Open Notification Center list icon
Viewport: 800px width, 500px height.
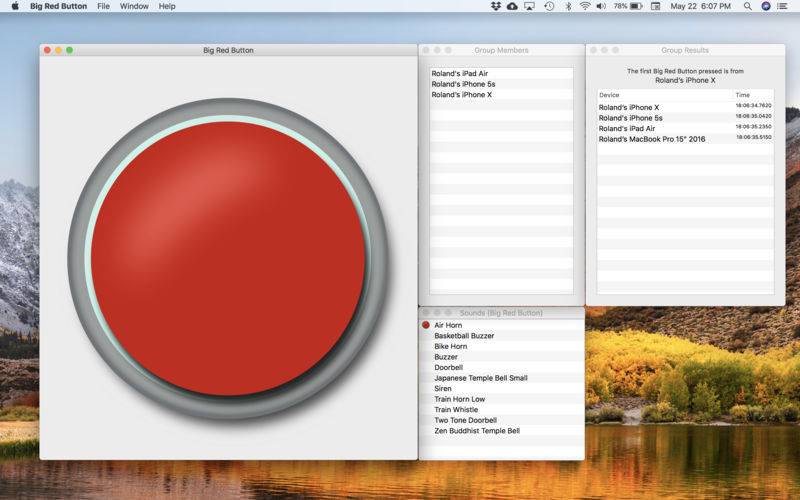[782, 6]
